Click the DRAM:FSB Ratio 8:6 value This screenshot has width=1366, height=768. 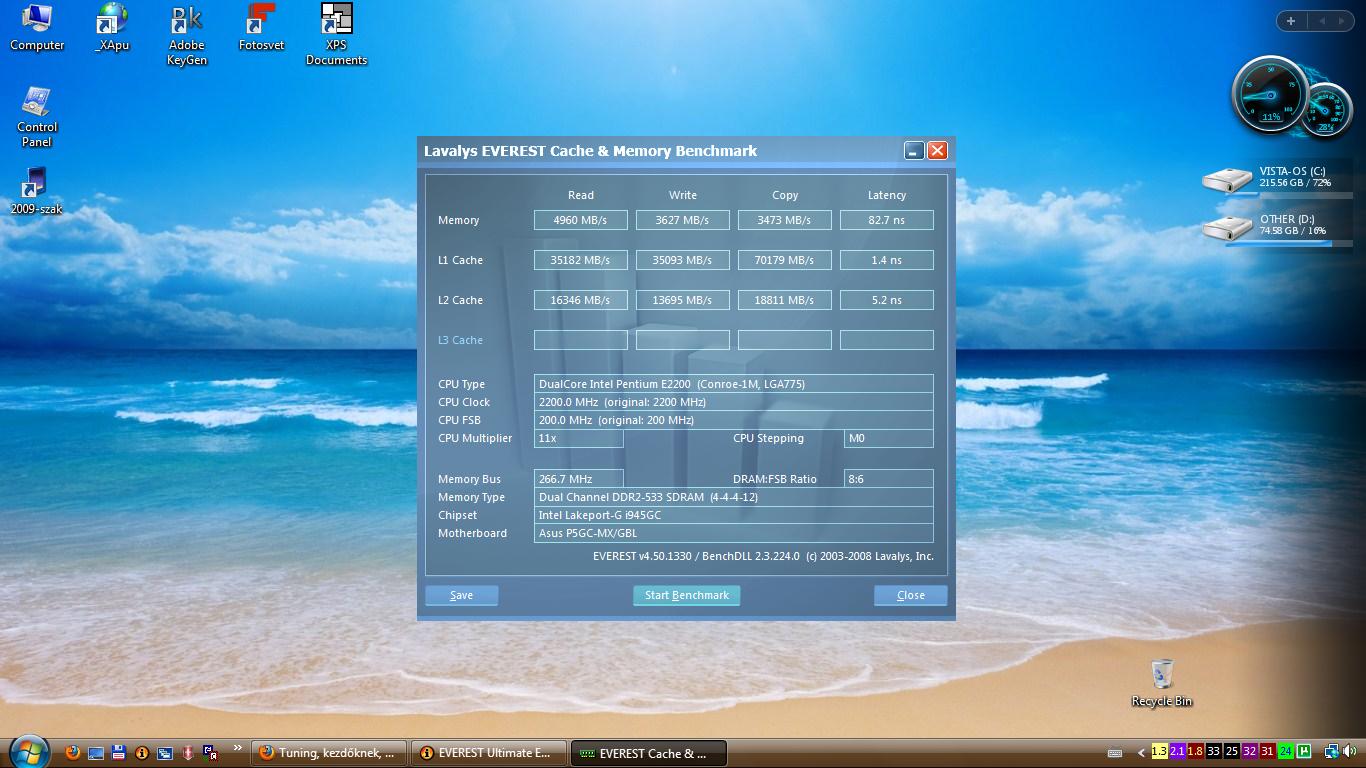coord(889,479)
